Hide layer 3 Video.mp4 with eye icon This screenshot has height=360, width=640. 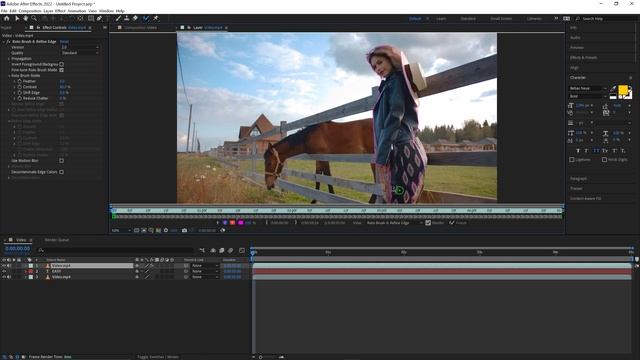click(x=4, y=277)
